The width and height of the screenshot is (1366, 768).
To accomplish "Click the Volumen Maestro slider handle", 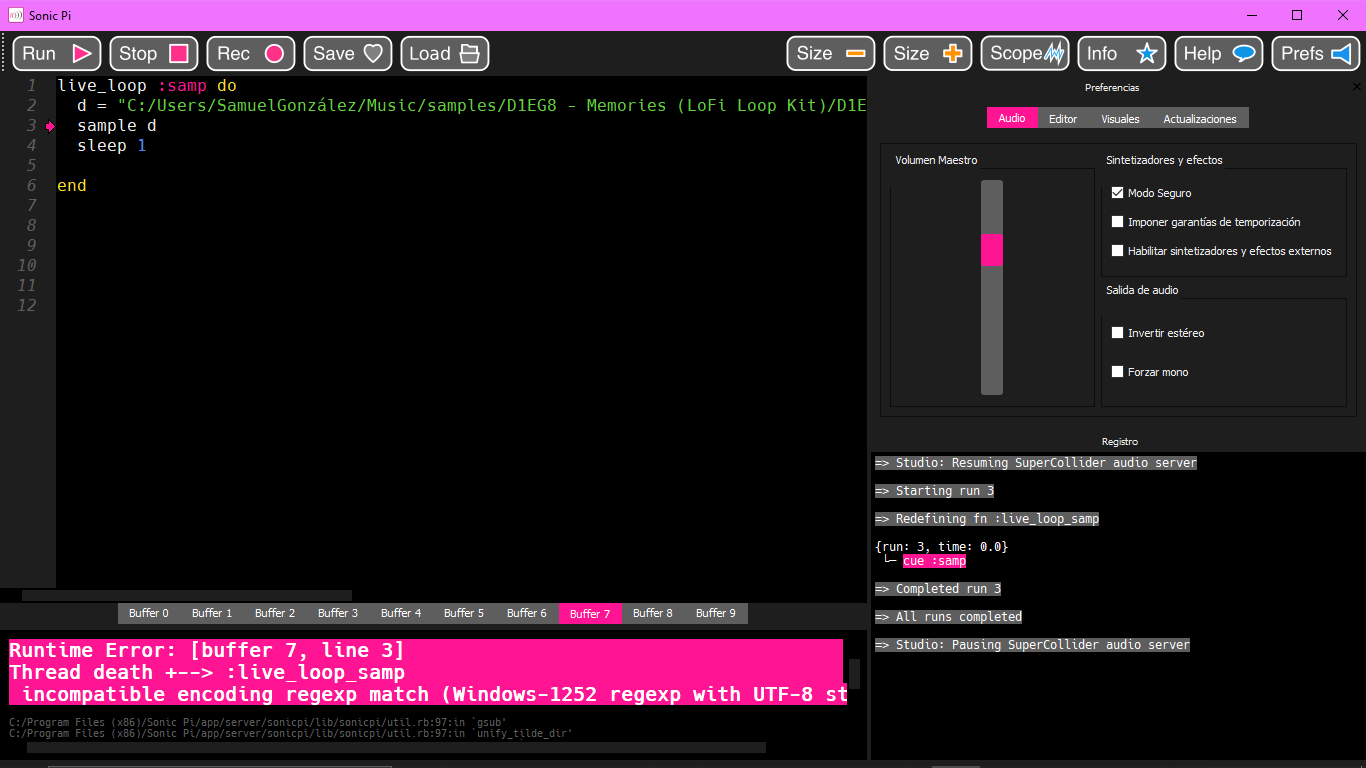I will click(x=992, y=249).
